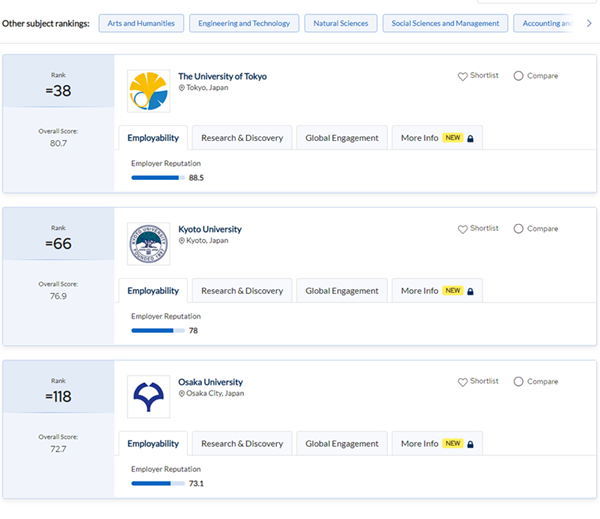600x519 pixels.
Task: Click Osaka City, Japan location text
Action: pyautogui.click(x=215, y=393)
